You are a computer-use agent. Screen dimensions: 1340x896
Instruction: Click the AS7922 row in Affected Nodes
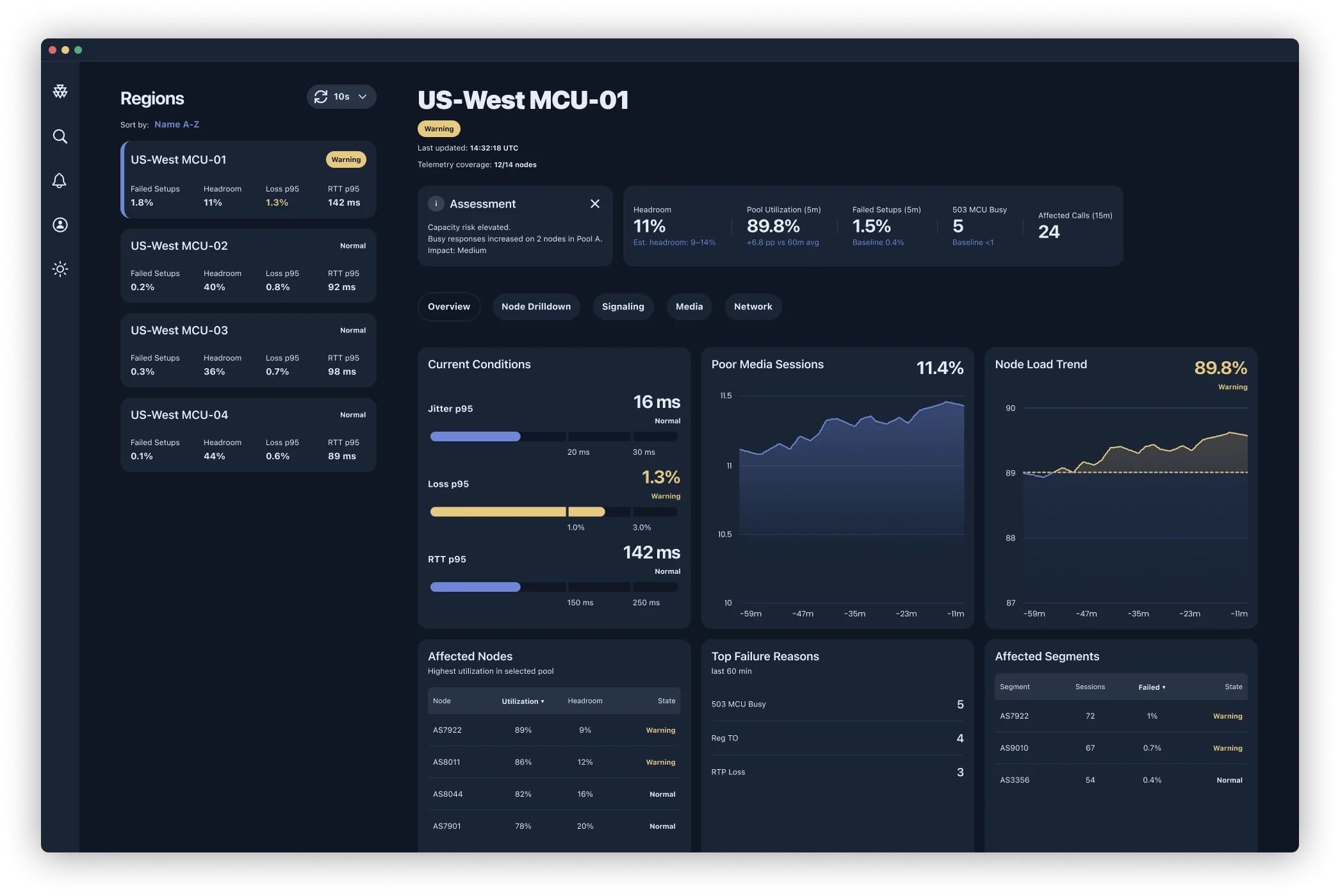[553, 730]
